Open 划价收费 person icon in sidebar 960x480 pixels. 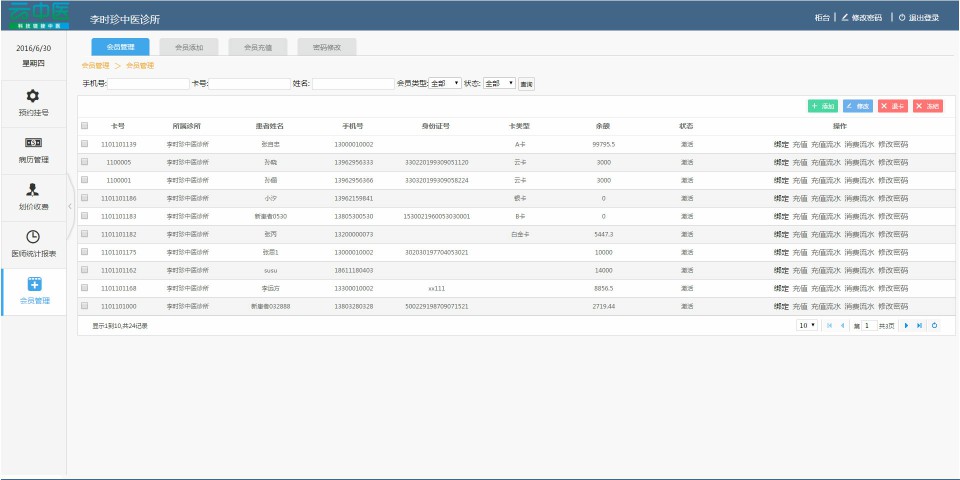(33, 190)
